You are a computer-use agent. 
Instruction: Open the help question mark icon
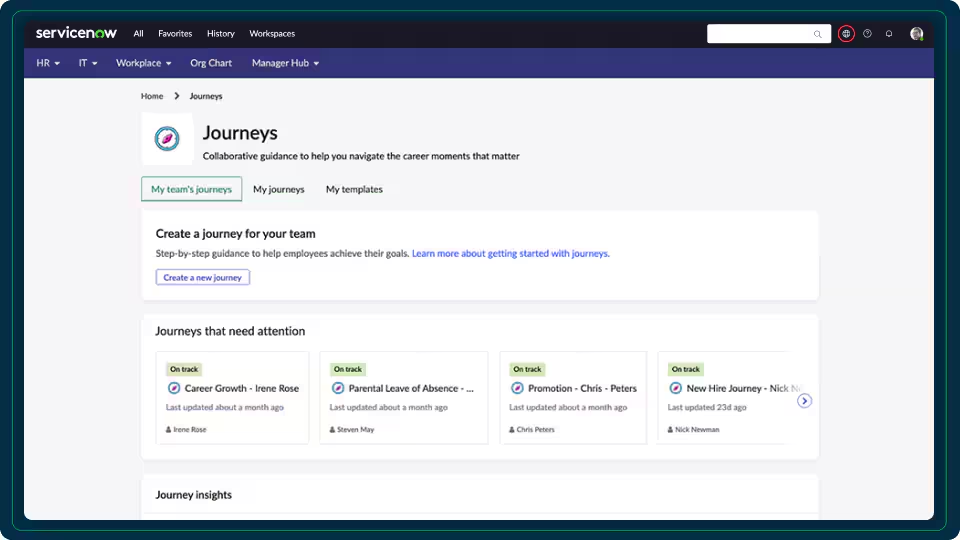pos(868,34)
